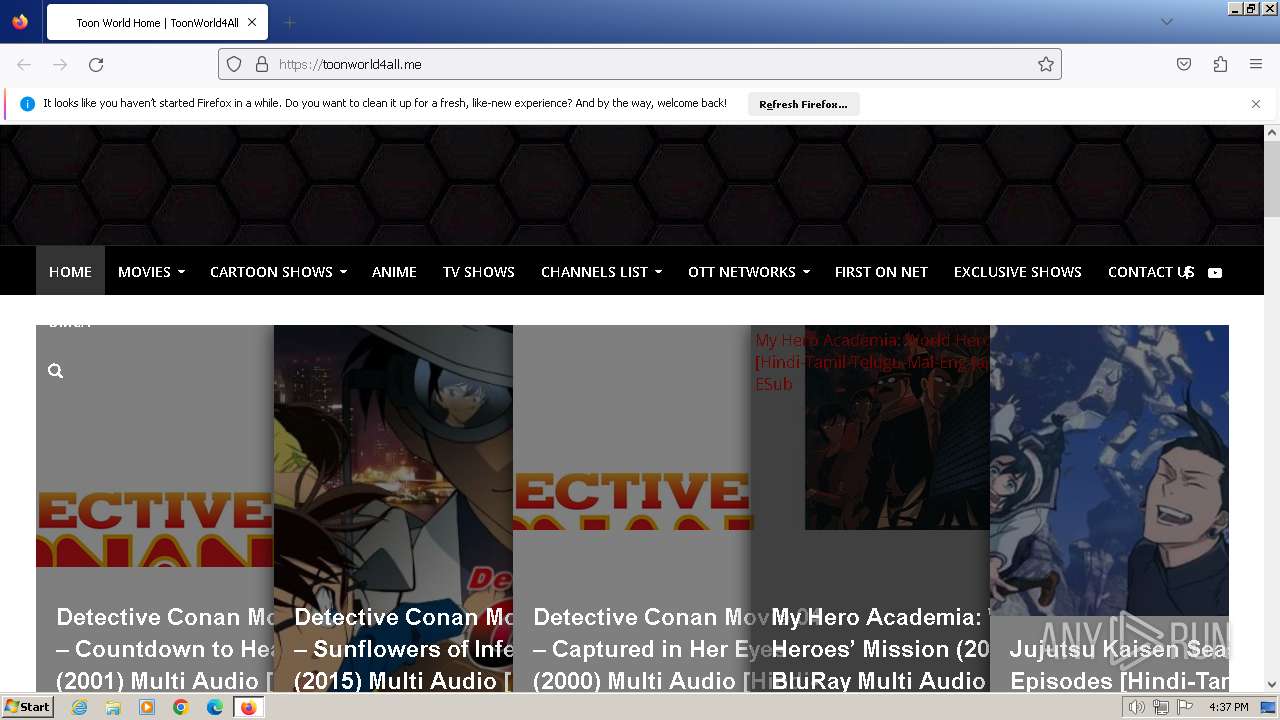Screen dimensions: 1280x720
Task: Open Detective Conan Captured in Her Eyes post
Action: pos(642,649)
